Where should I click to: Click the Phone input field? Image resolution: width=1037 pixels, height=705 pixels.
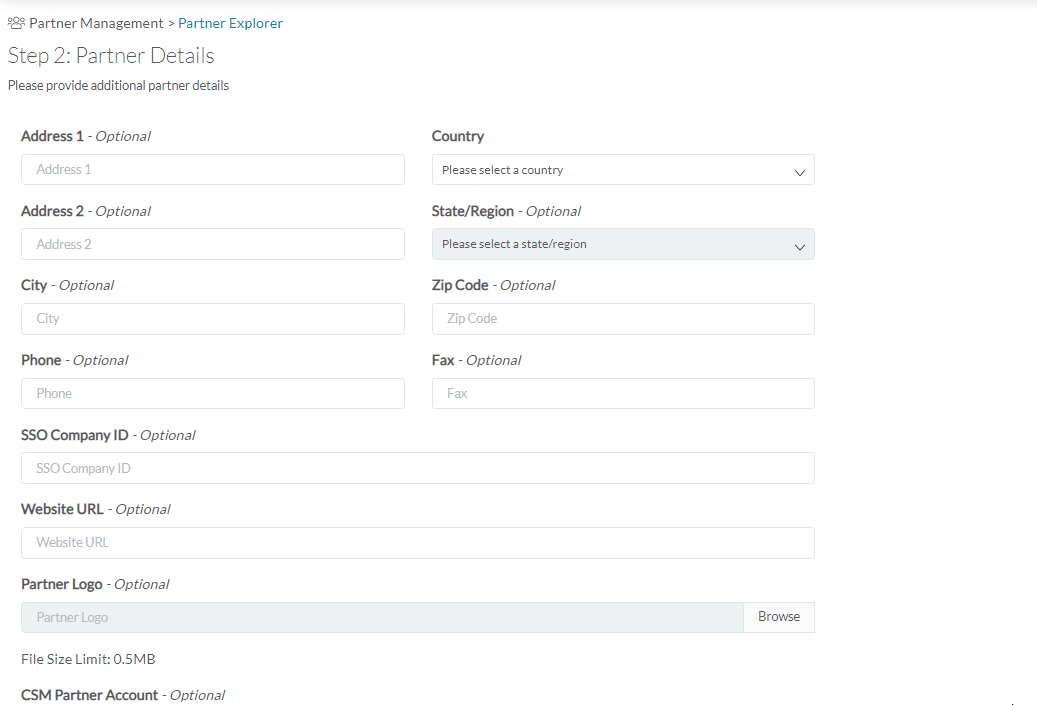point(212,393)
